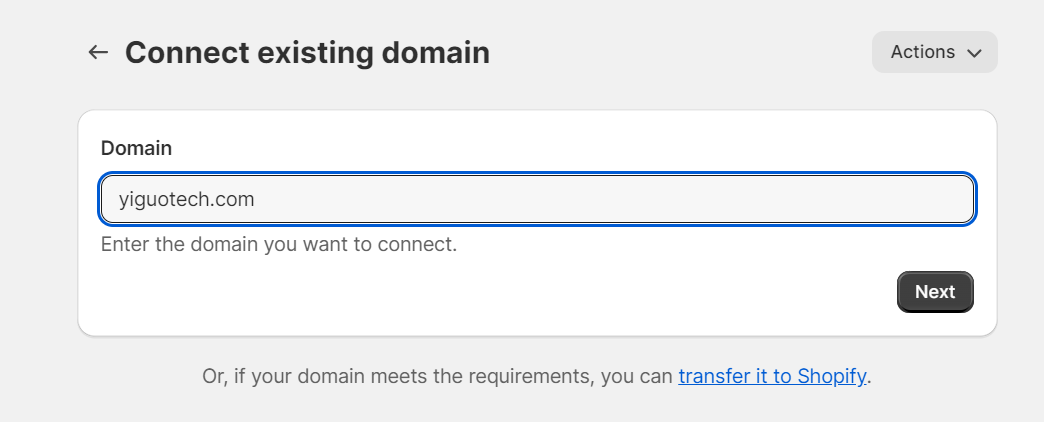Click the Domain text input field
1044x422 pixels.
point(537,199)
